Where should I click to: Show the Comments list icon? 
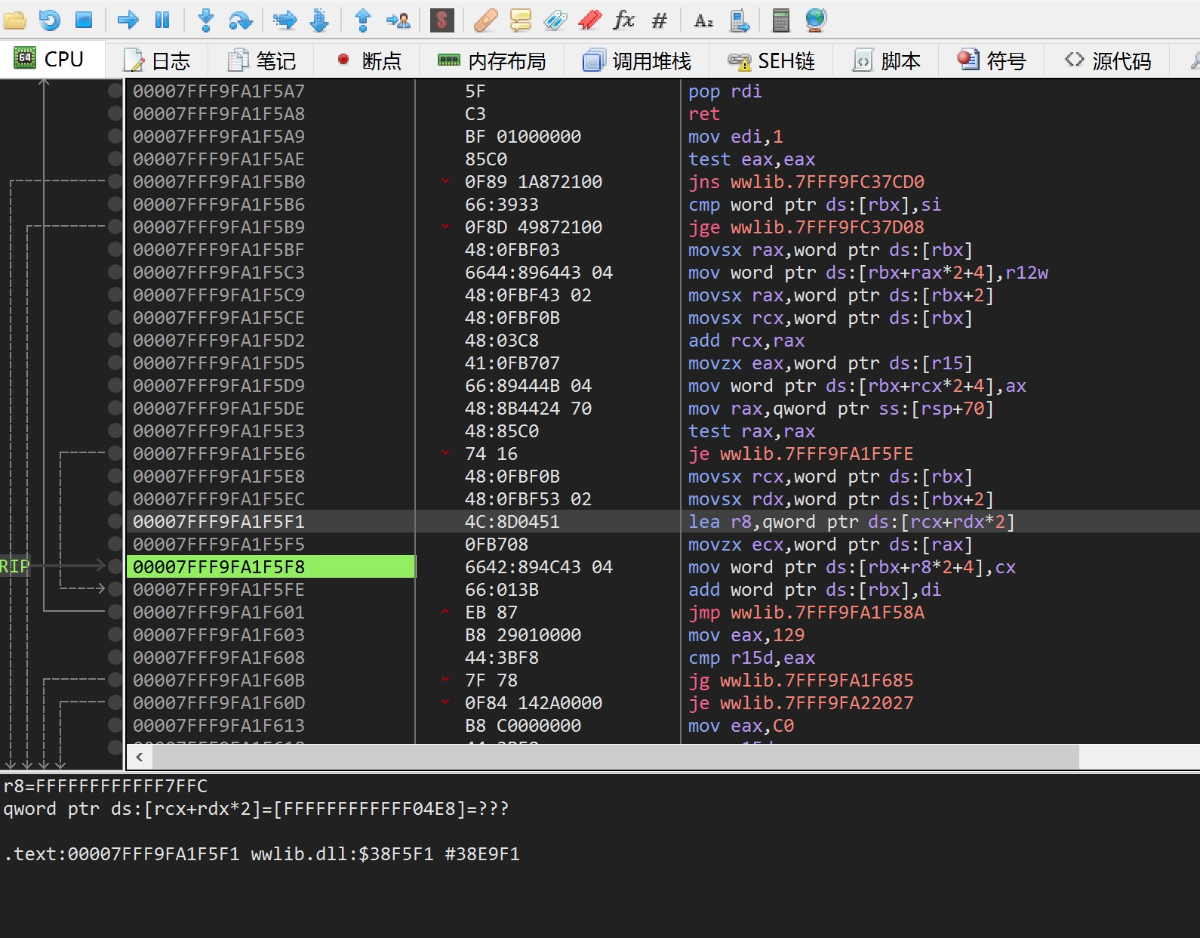[520, 19]
